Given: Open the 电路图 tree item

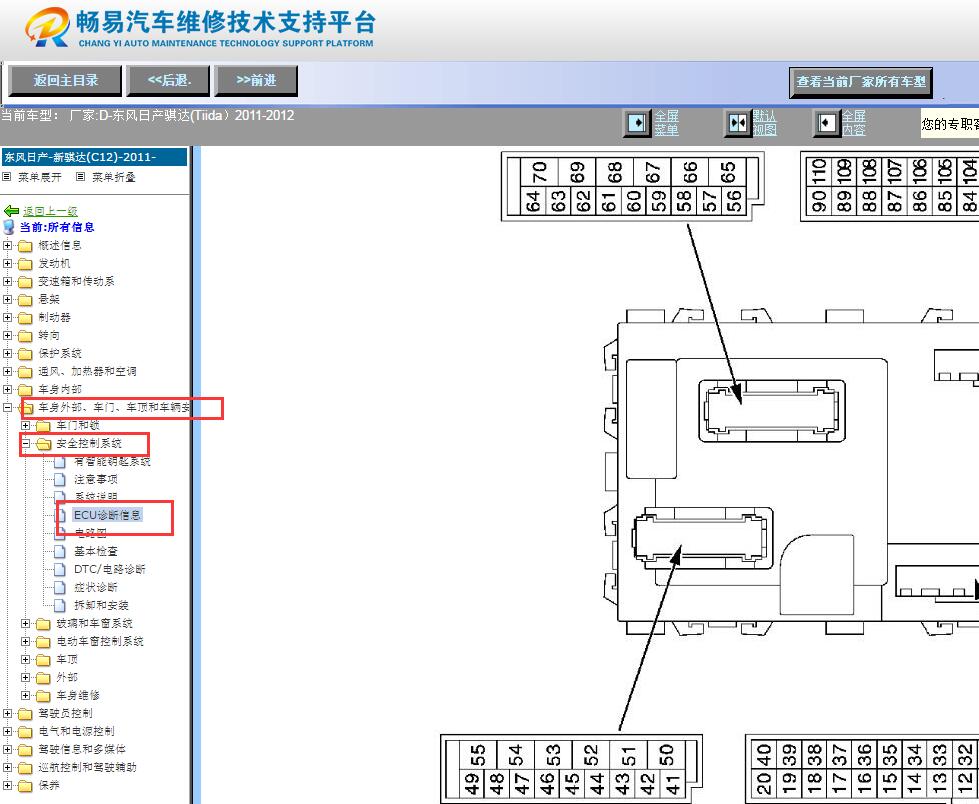Looking at the screenshot, I should click(x=91, y=533).
